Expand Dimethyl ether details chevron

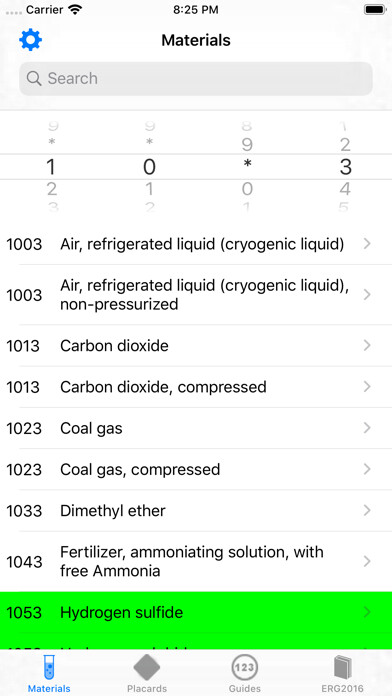click(367, 510)
